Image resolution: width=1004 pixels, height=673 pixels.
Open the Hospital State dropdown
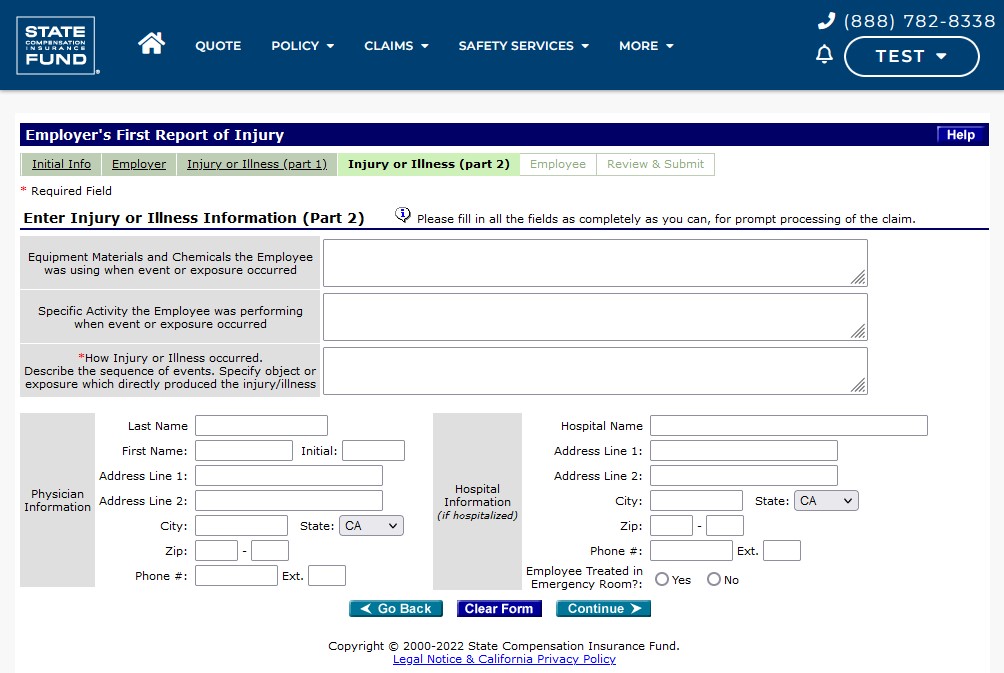(826, 501)
